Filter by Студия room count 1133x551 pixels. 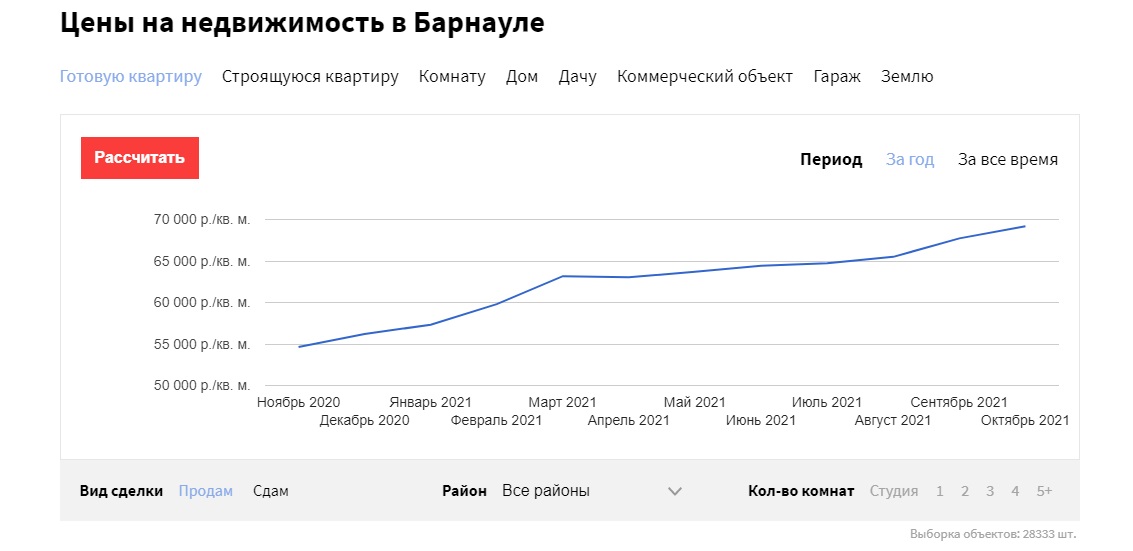pos(894,491)
